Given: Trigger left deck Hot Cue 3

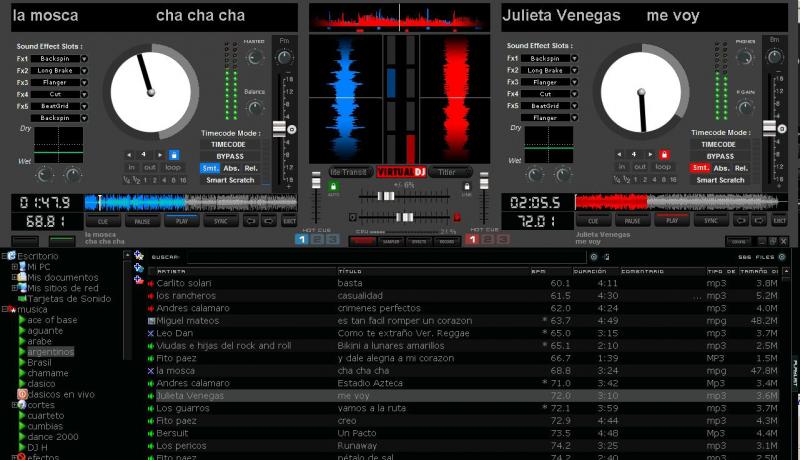Looking at the screenshot, I should point(333,239).
